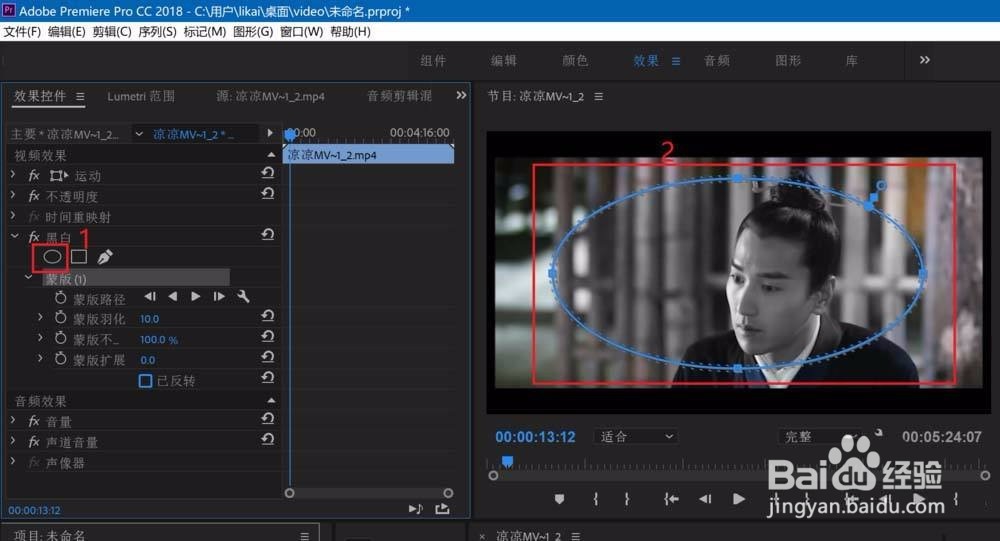Select the 凉凉MV~1_2.mp4 clip bar

click(x=369, y=154)
